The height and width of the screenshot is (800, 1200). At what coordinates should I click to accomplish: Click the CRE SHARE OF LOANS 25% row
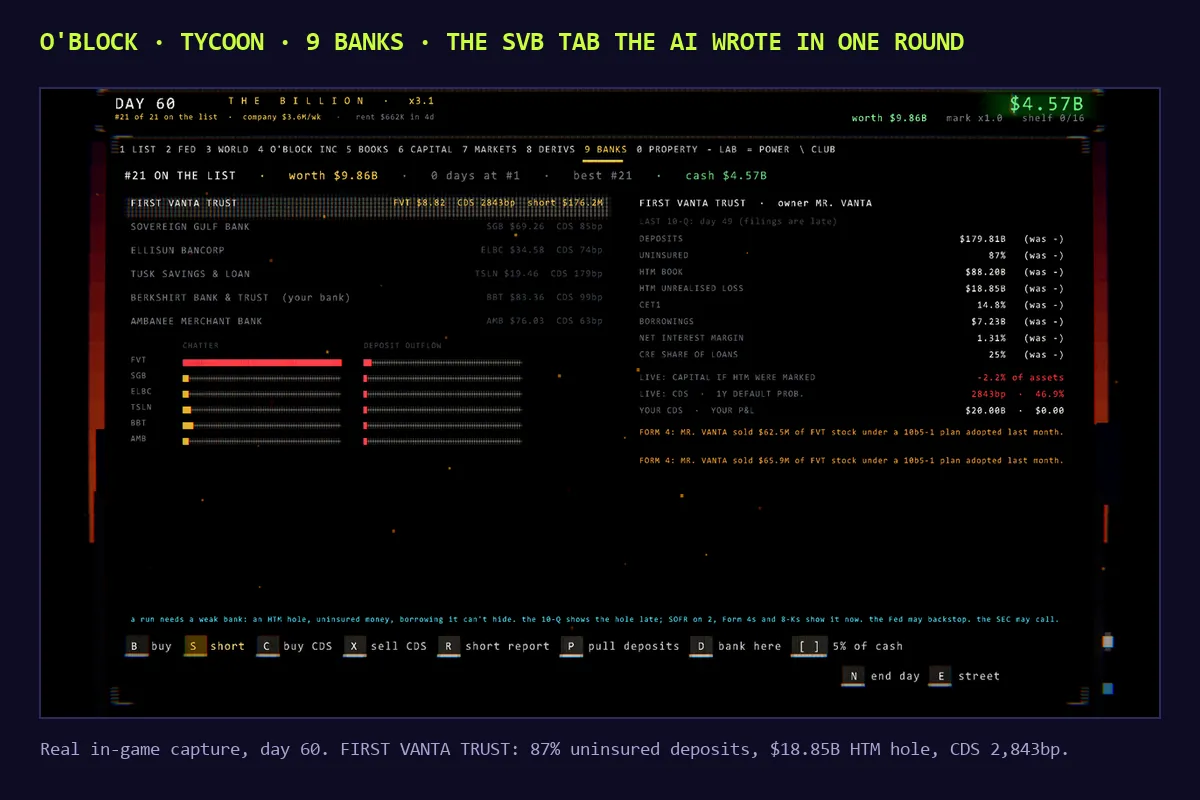point(851,355)
